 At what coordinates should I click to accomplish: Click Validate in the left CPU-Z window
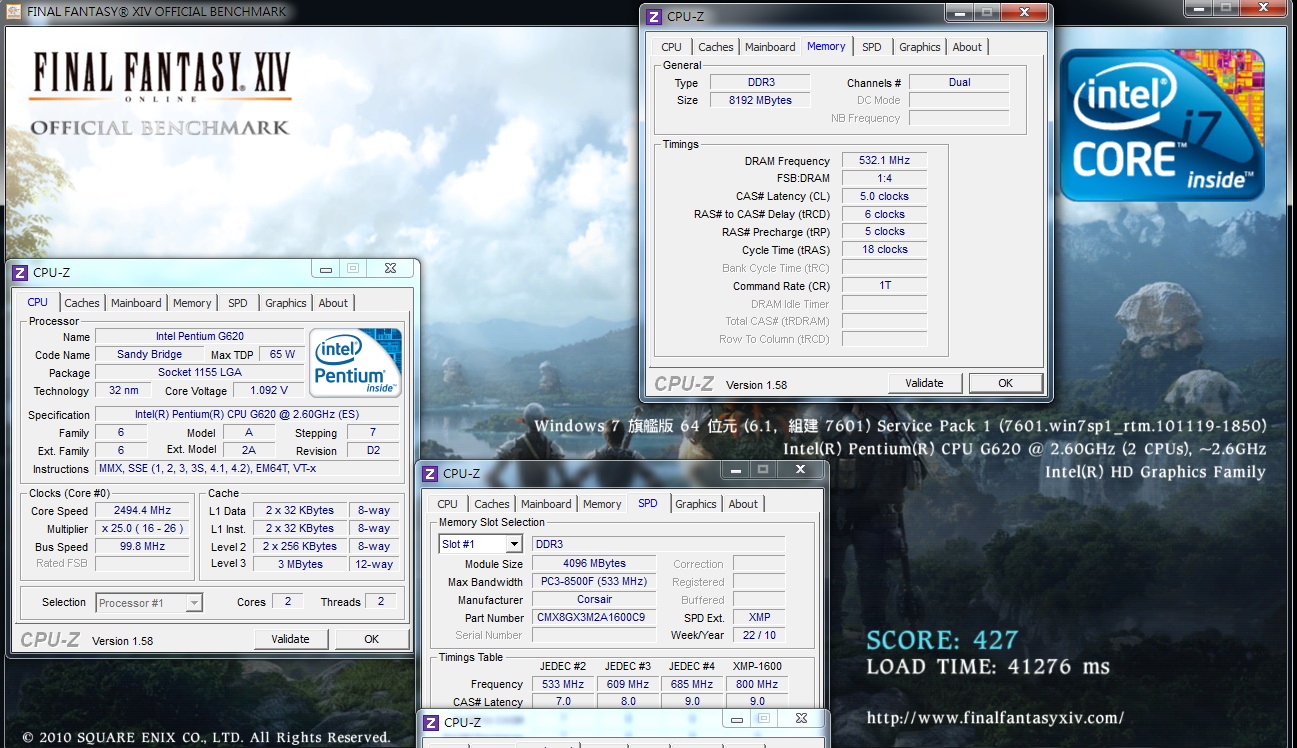290,639
